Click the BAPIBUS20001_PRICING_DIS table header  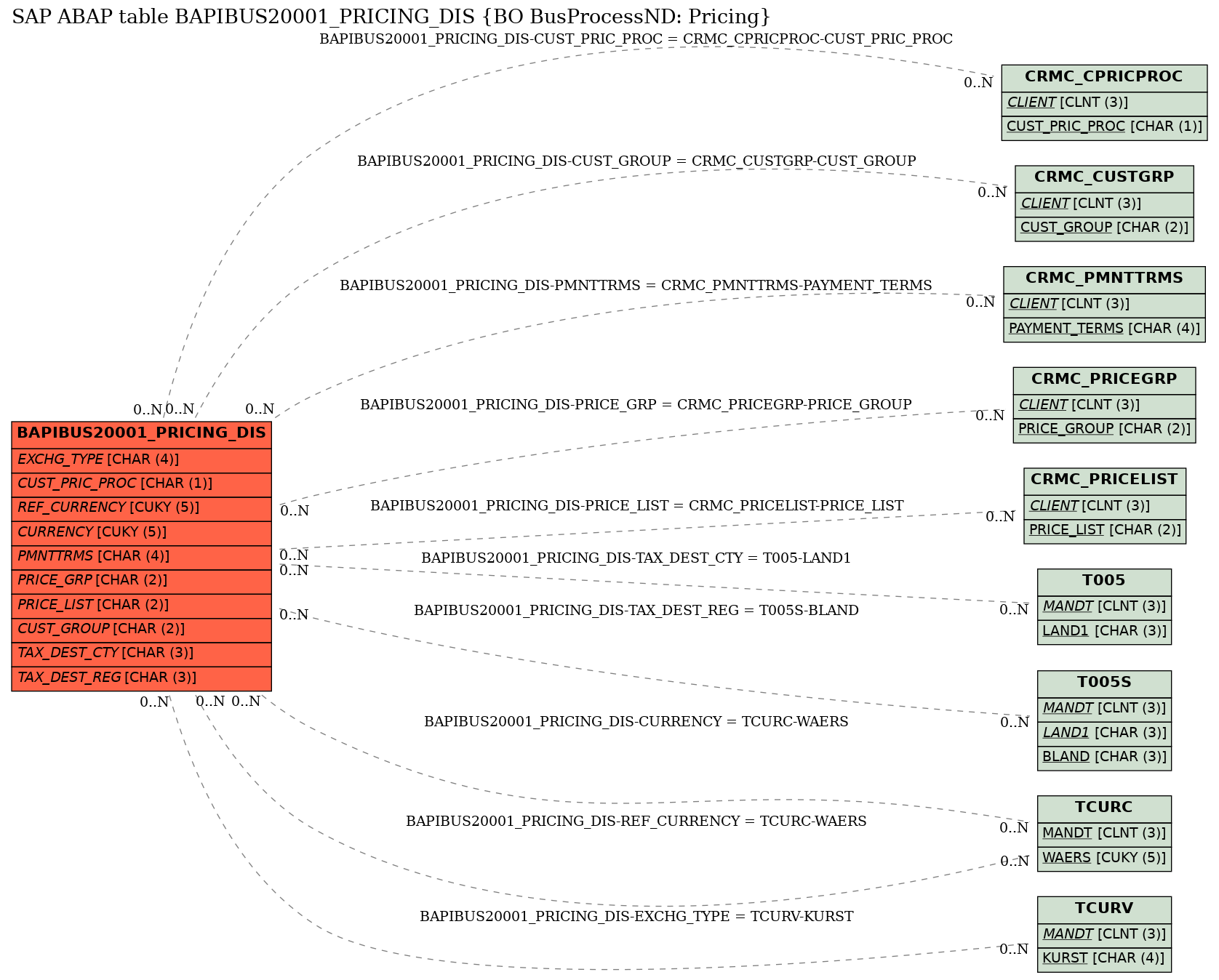tap(141, 434)
